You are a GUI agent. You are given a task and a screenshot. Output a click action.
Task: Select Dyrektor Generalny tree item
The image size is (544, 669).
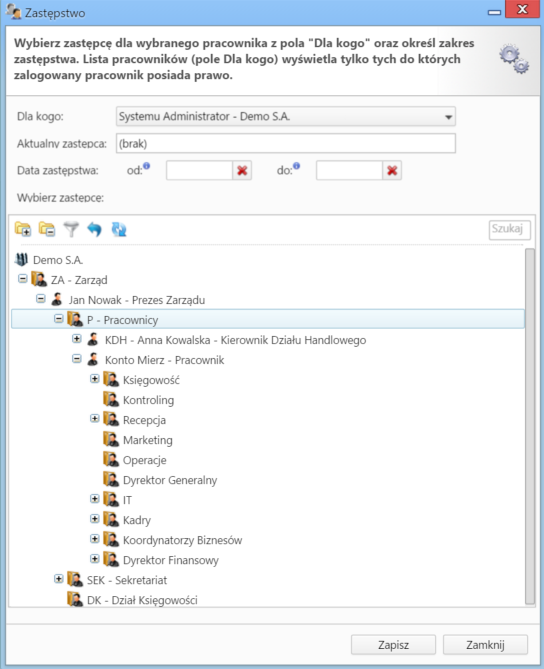pos(170,480)
